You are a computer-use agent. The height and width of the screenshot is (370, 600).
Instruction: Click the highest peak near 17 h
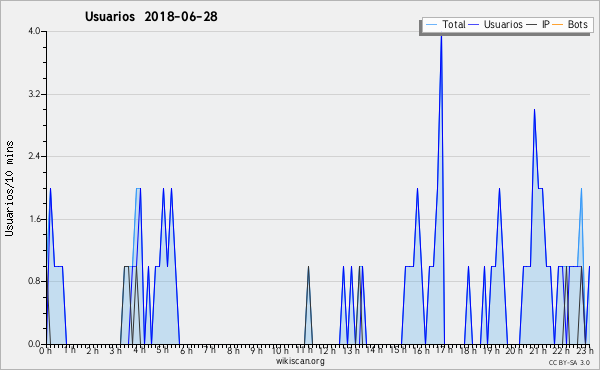click(x=441, y=36)
